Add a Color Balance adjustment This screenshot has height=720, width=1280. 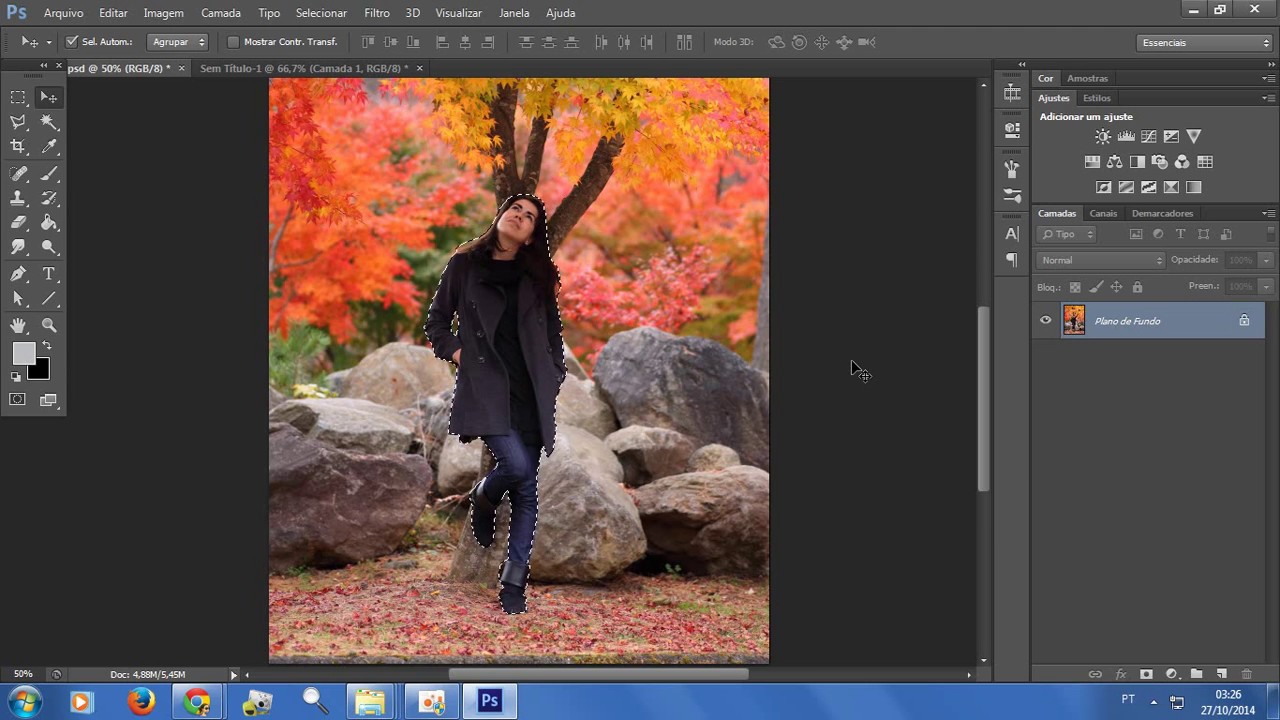1114,162
